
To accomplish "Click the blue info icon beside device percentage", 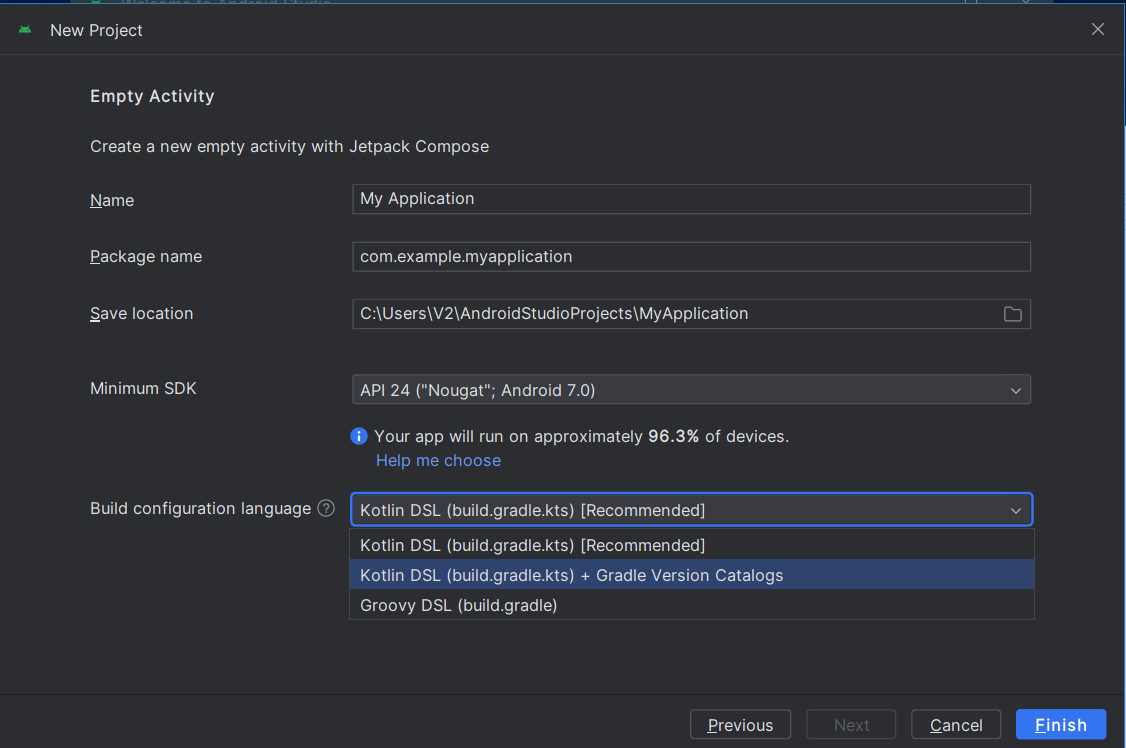I will [x=359, y=436].
